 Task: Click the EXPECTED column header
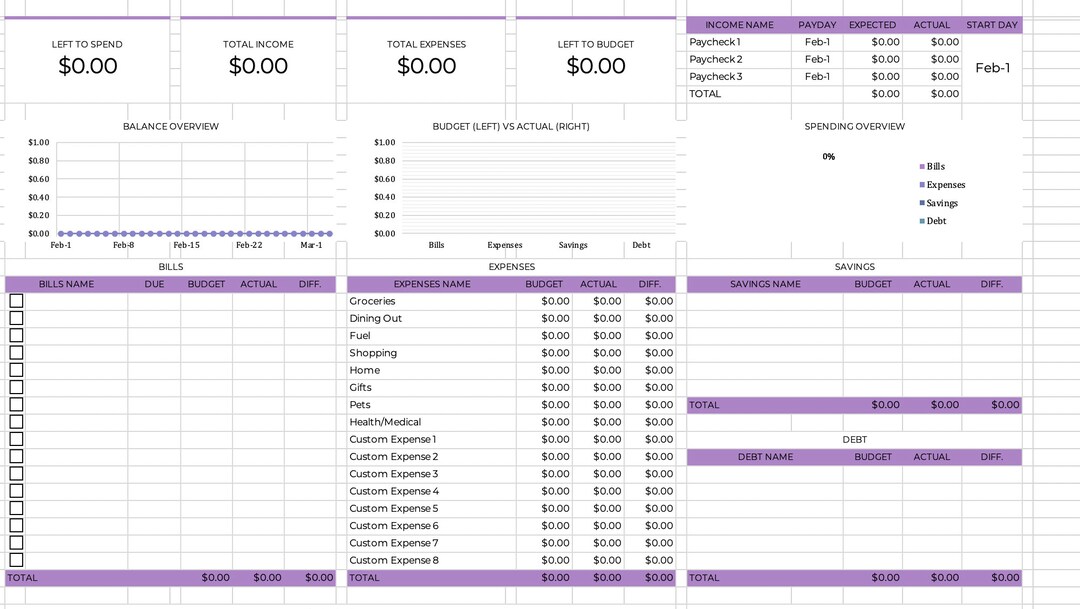pyautogui.click(x=873, y=25)
